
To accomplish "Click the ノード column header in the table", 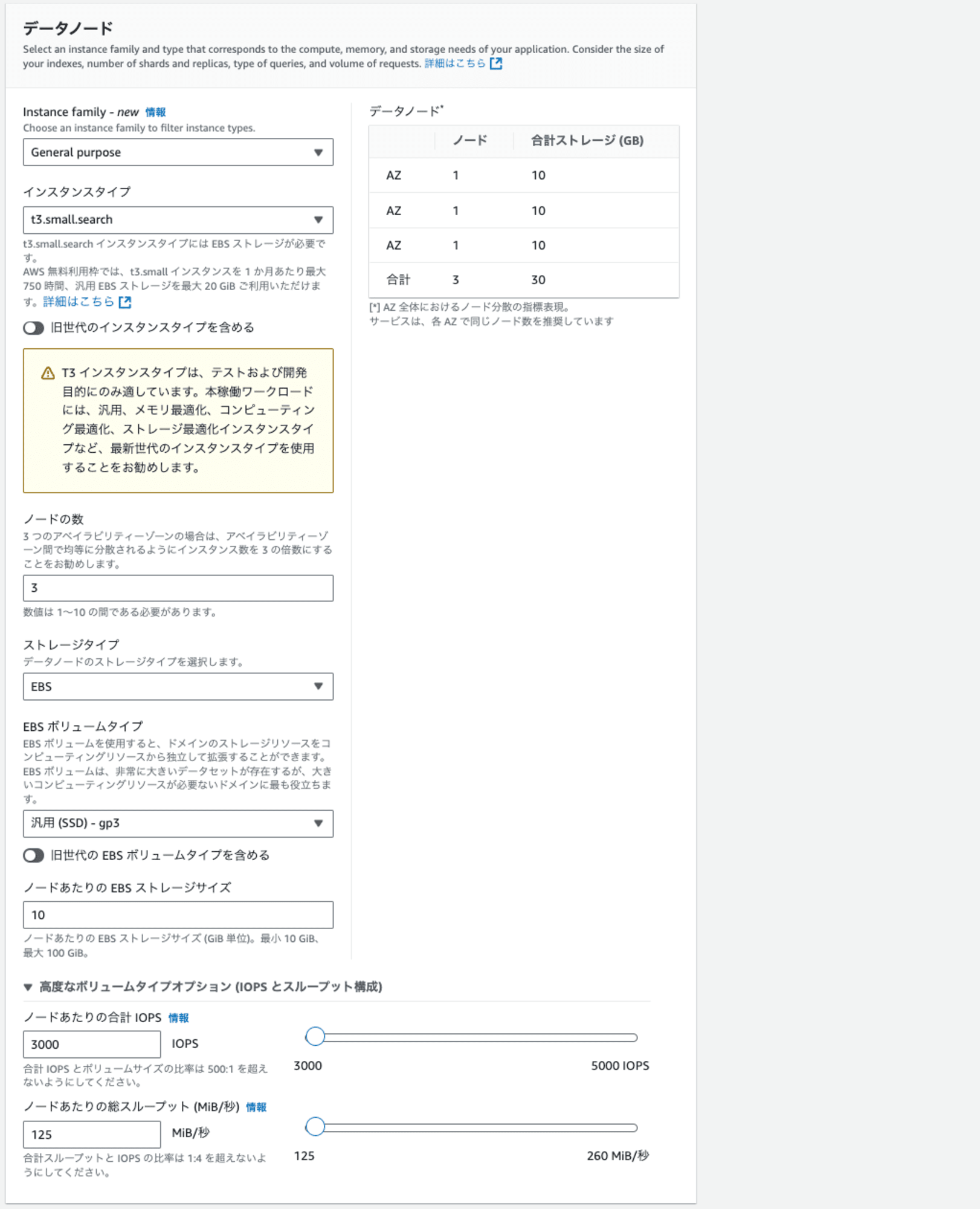I will pyautogui.click(x=470, y=141).
